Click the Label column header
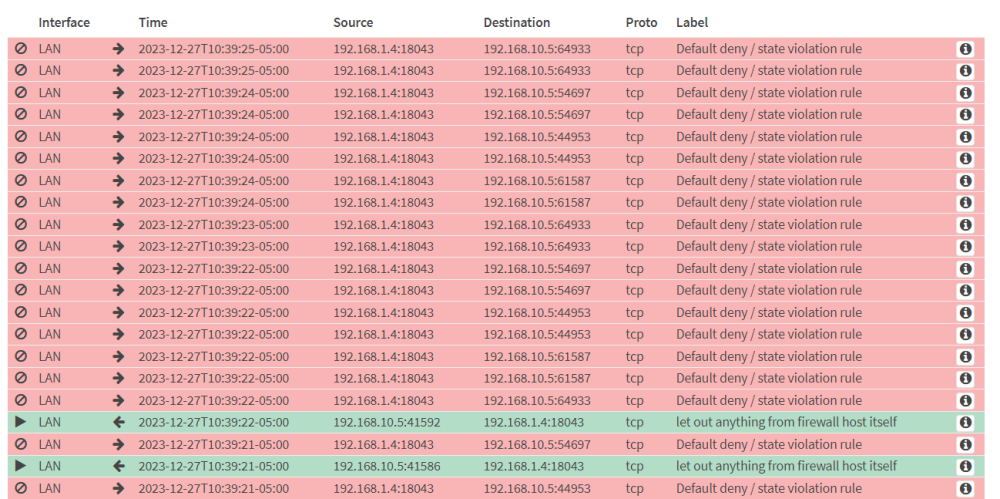This screenshot has height=499, width=1000. point(692,22)
